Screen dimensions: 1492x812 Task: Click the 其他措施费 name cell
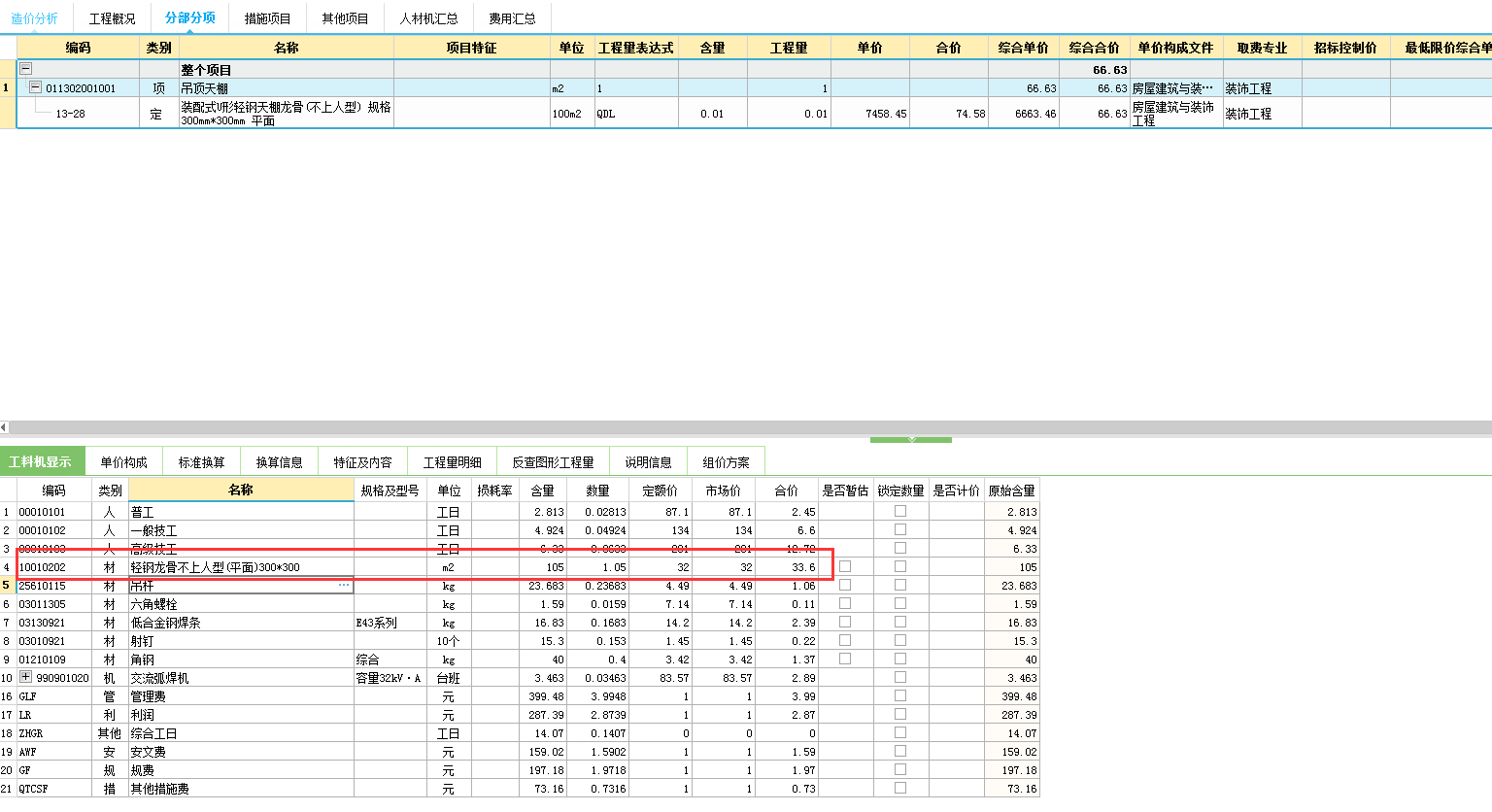click(x=241, y=789)
